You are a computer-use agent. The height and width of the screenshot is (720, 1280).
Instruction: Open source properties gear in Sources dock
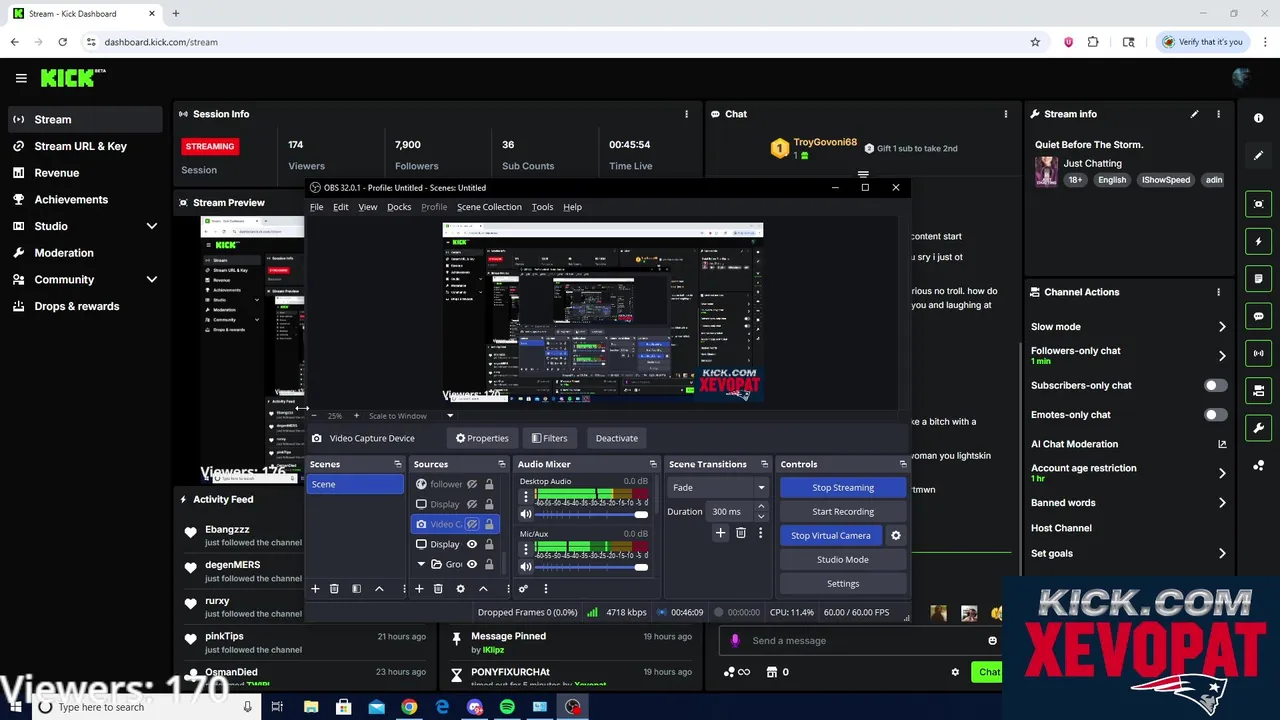[460, 589]
